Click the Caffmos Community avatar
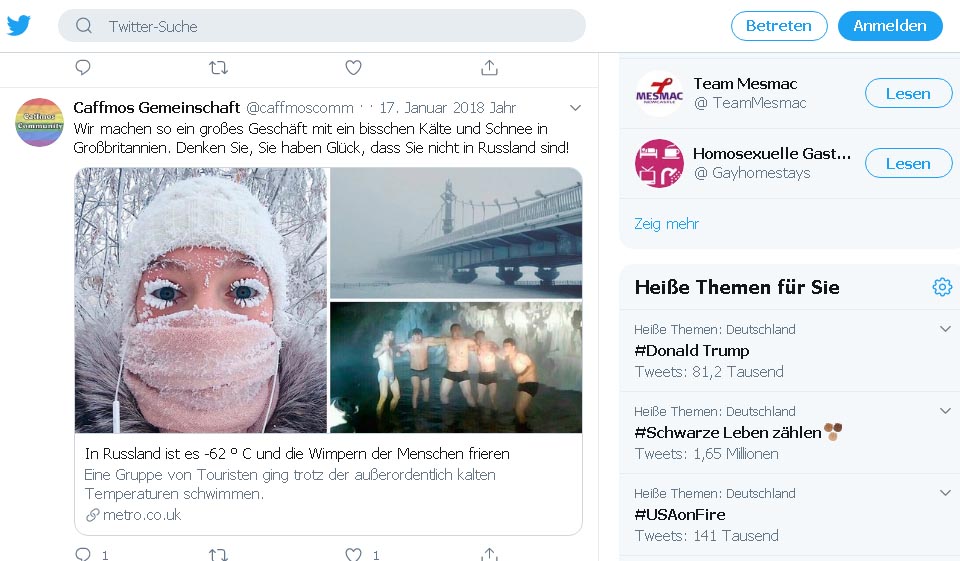 tap(39, 122)
